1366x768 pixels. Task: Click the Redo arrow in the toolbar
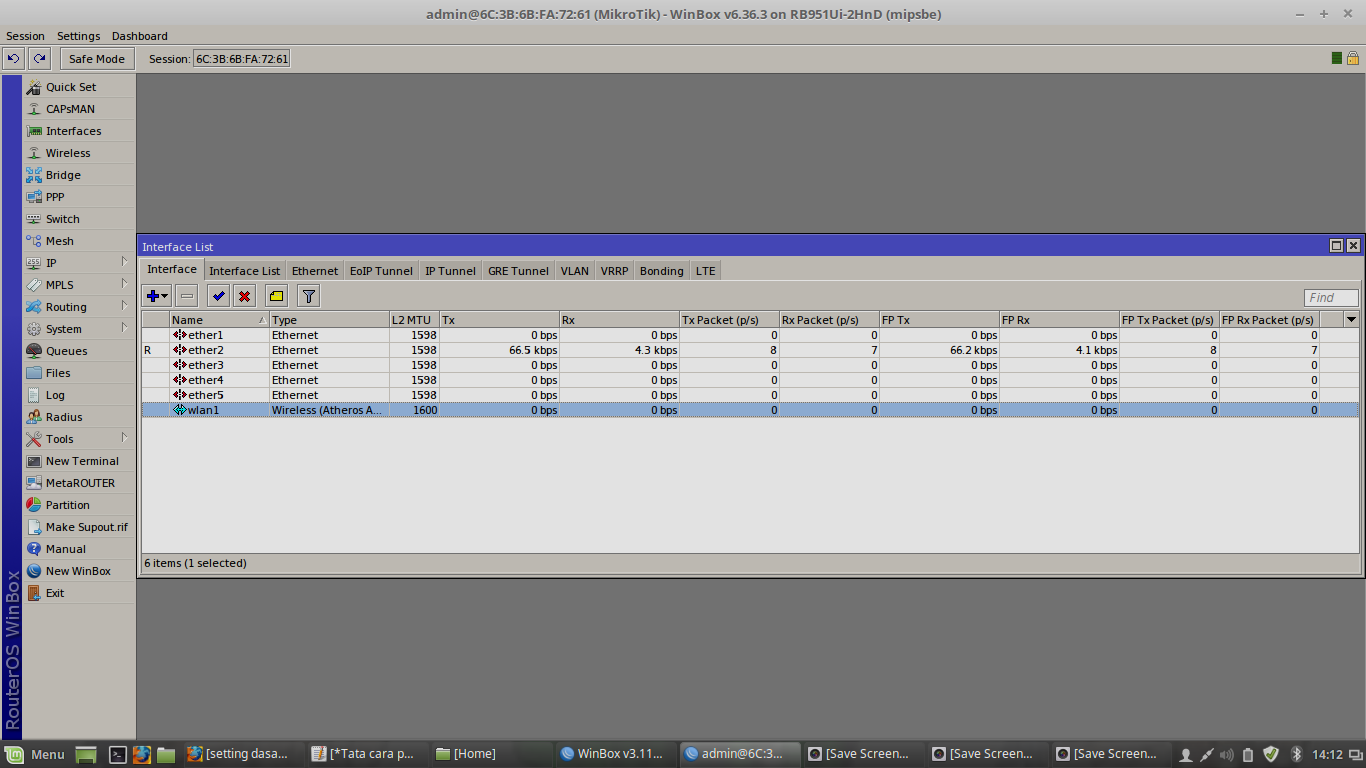click(40, 59)
